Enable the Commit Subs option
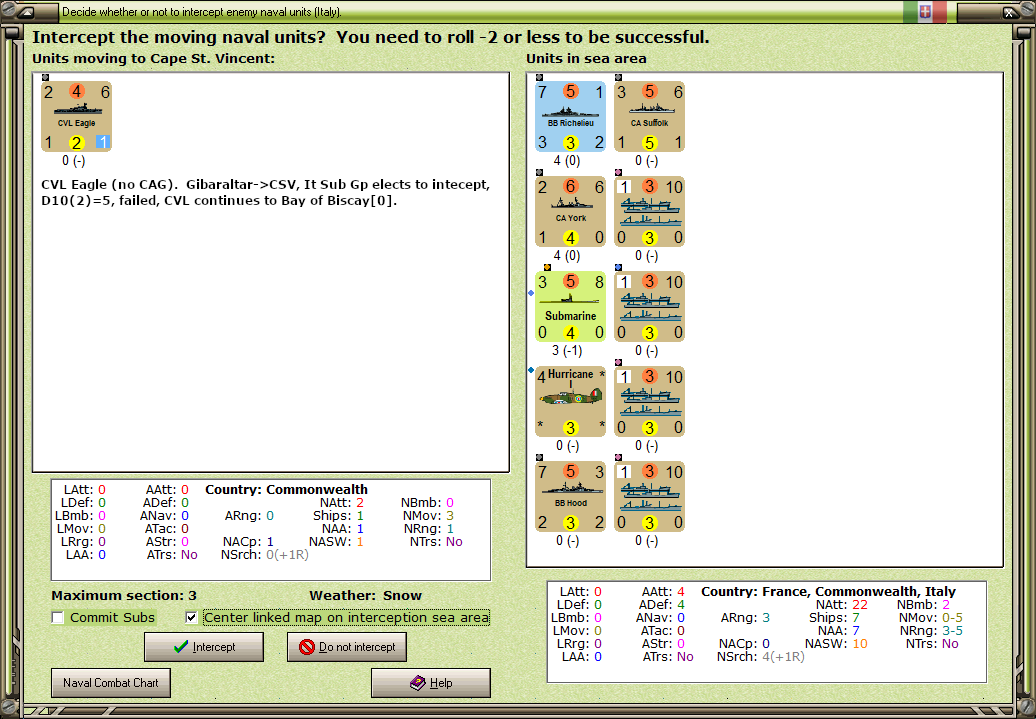Viewport: 1036px width, 719px height. click(x=57, y=617)
